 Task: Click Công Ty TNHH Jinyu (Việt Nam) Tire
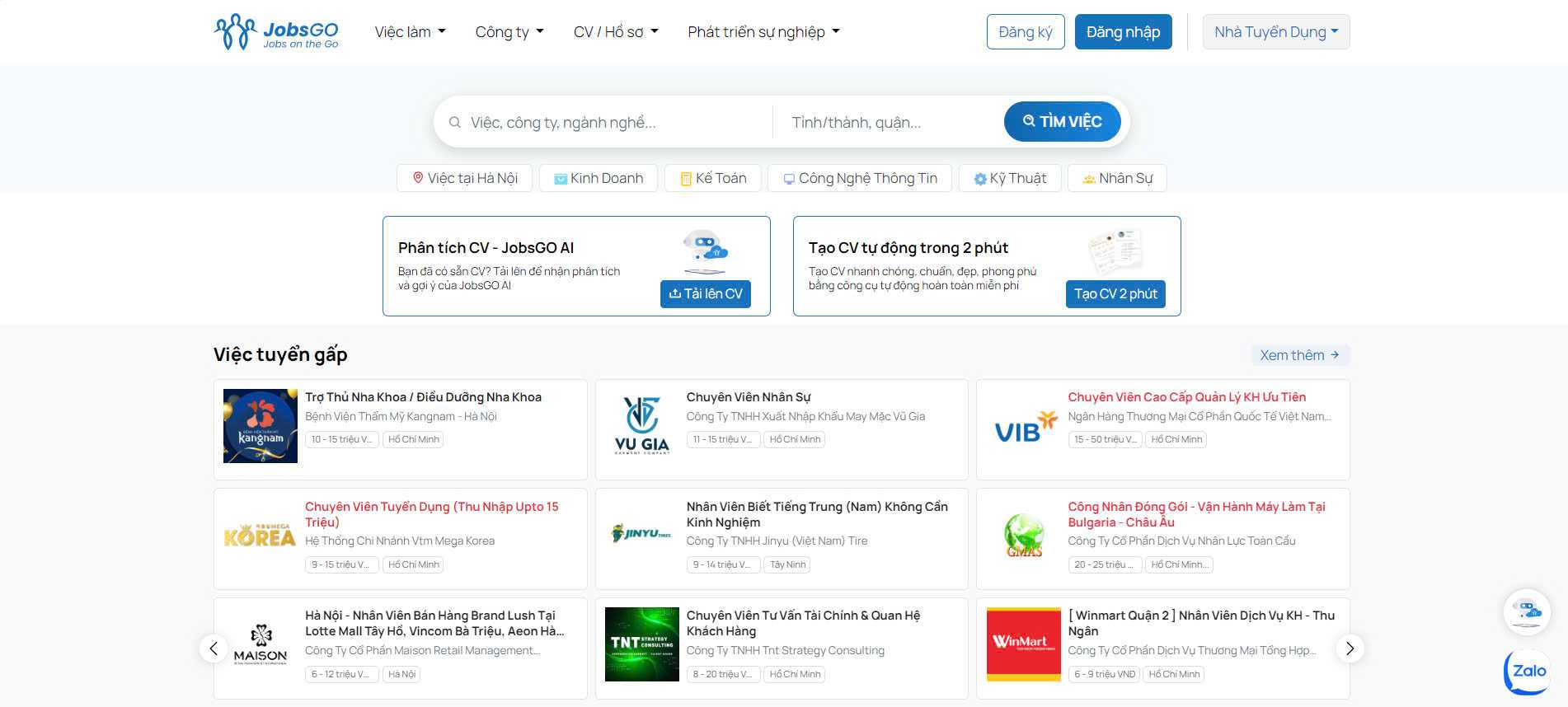[x=777, y=541]
